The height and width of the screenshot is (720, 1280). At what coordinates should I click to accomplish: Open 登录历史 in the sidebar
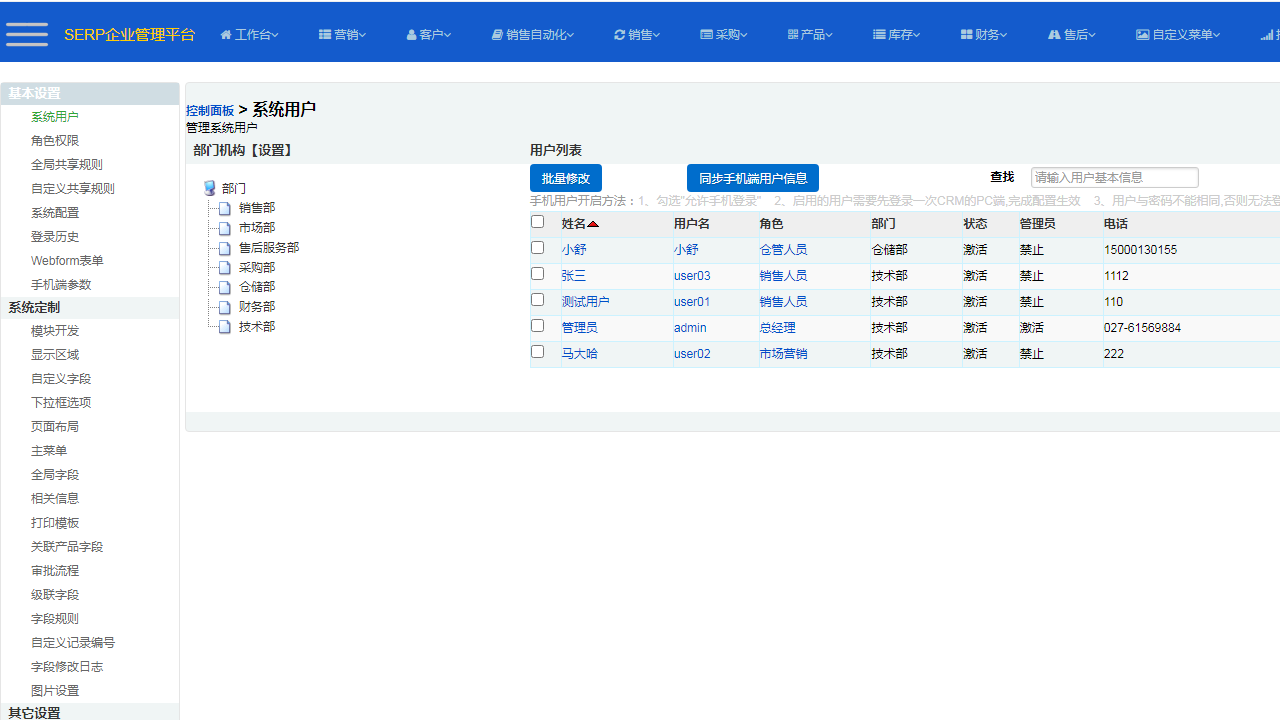coord(55,236)
